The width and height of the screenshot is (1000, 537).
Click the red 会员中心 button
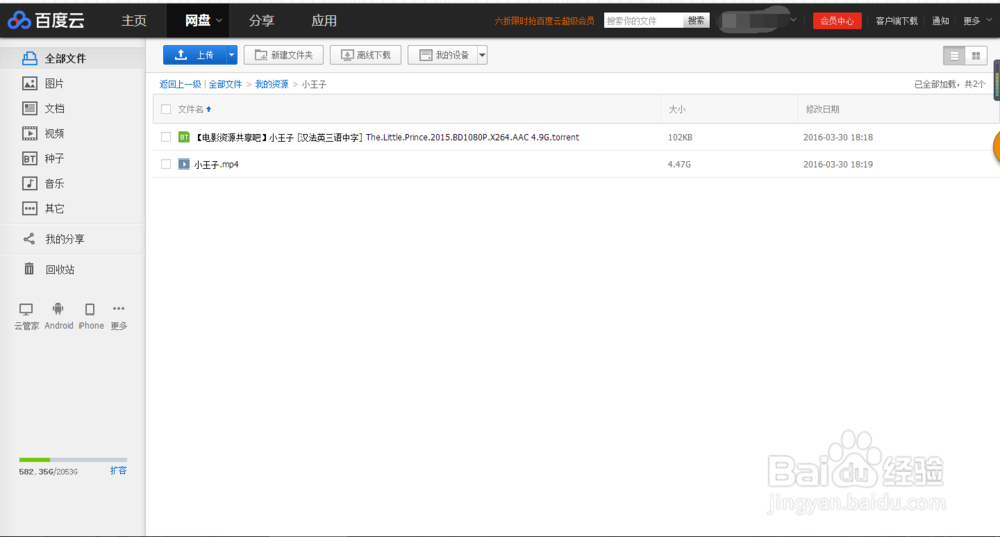837,21
